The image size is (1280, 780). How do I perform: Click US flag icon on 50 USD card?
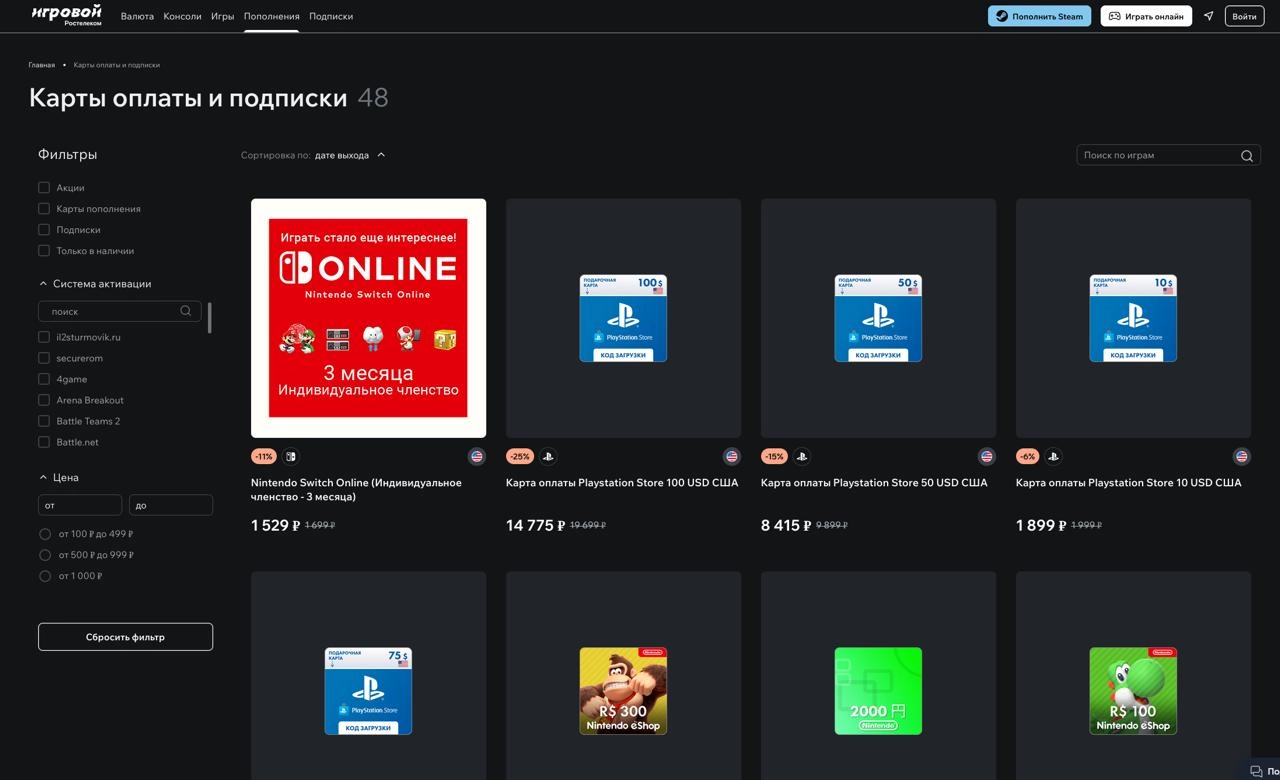coord(987,456)
